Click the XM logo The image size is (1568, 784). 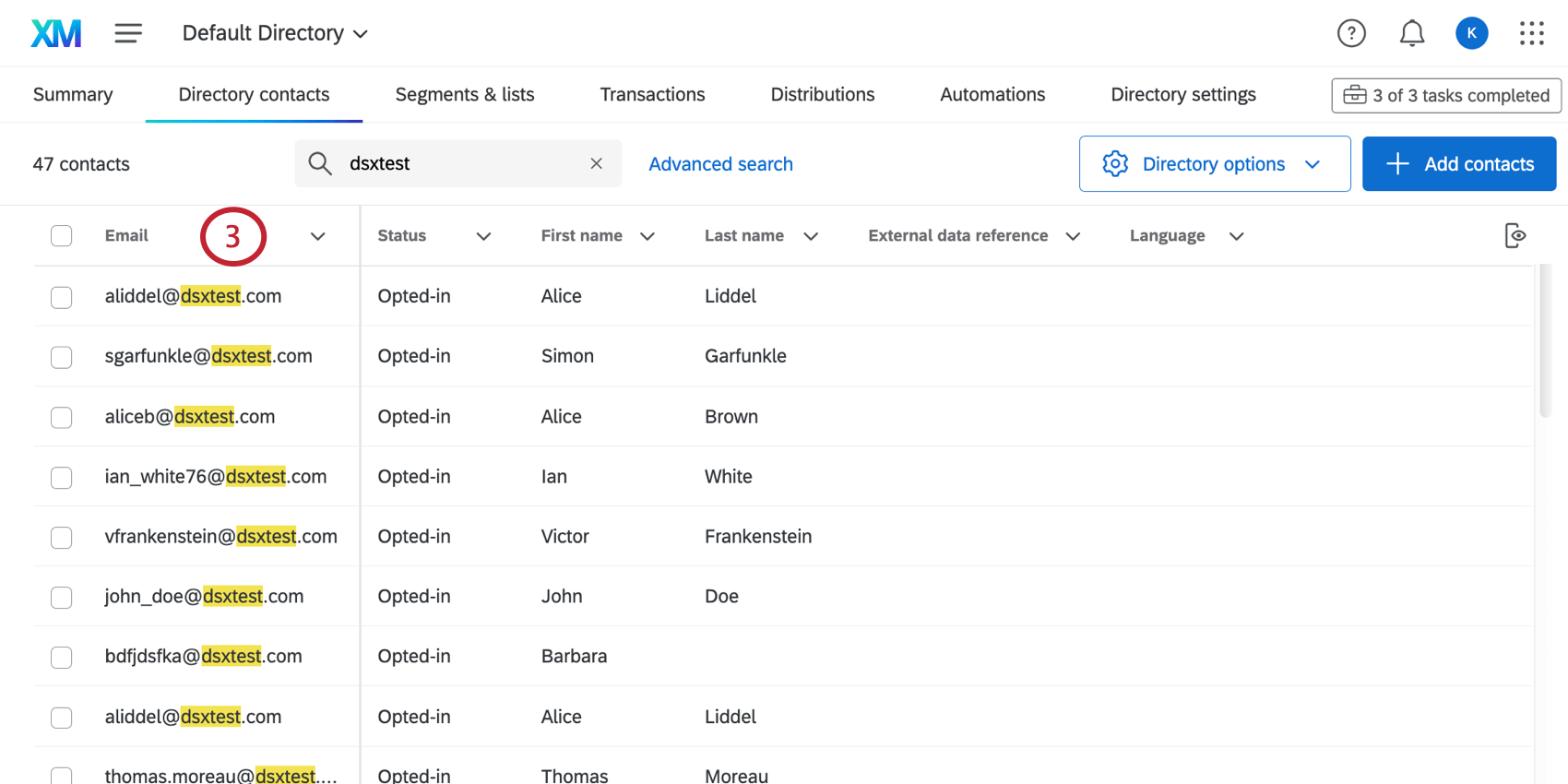56,33
